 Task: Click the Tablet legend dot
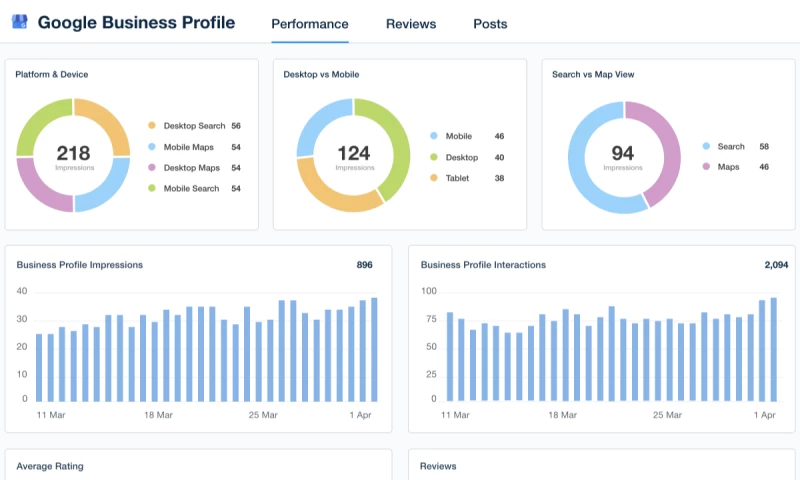(434, 178)
